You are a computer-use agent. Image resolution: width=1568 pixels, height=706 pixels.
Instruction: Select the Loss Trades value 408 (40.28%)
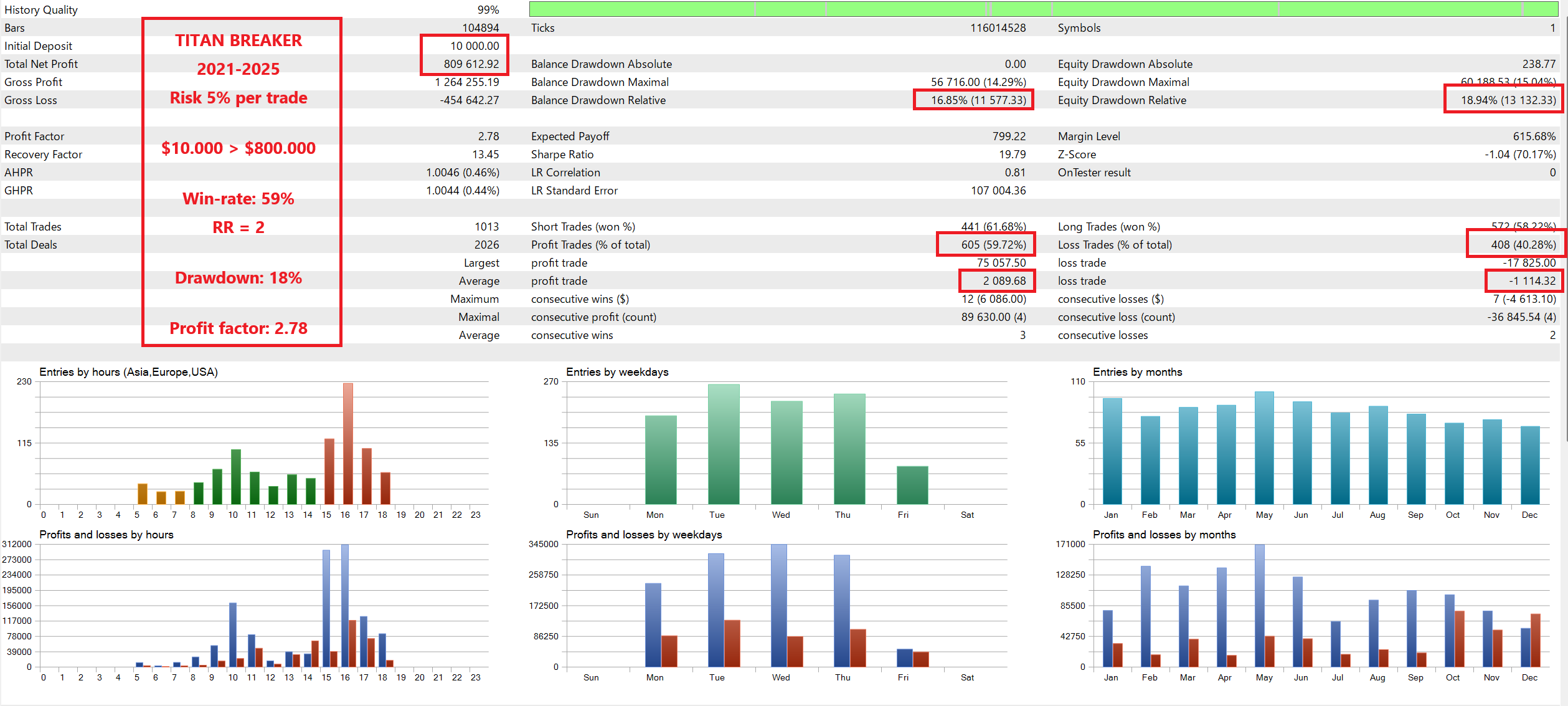[x=1523, y=245]
